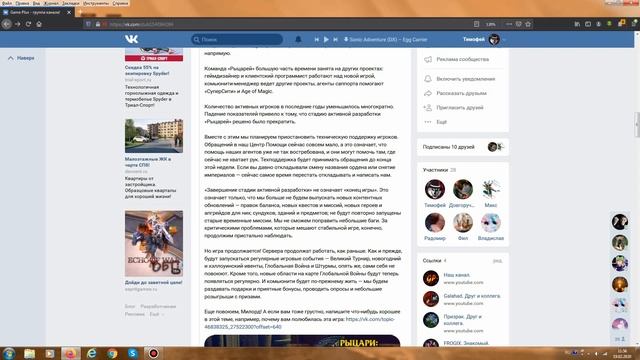Open the Разработчикам footer link
Viewport: 640px width, 360px height.
pos(158,306)
